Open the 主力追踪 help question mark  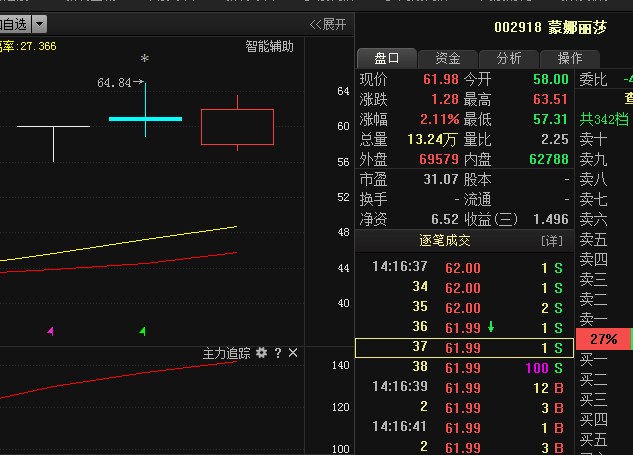[278, 353]
